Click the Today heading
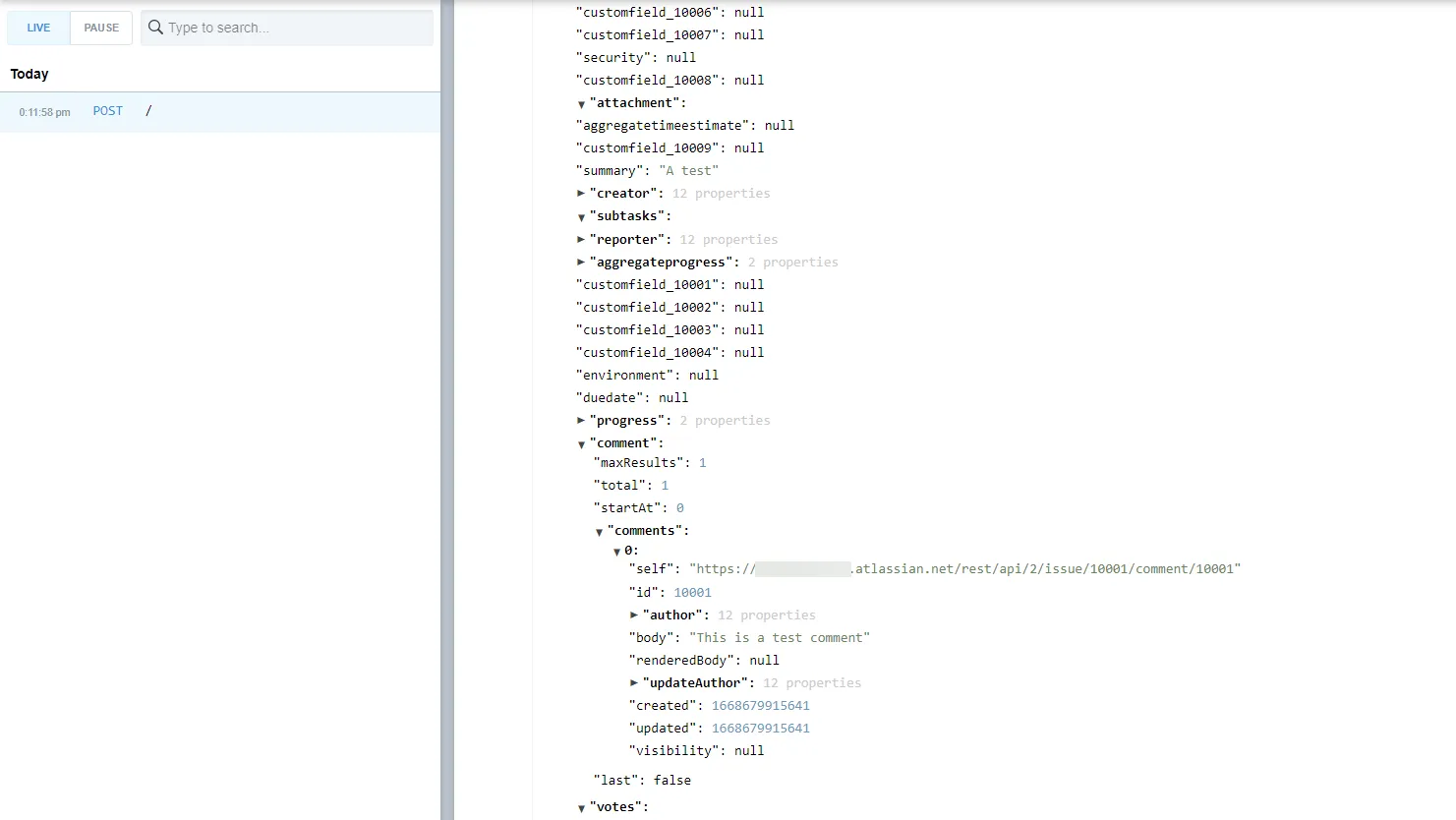This screenshot has height=820, width=1456. tap(29, 74)
